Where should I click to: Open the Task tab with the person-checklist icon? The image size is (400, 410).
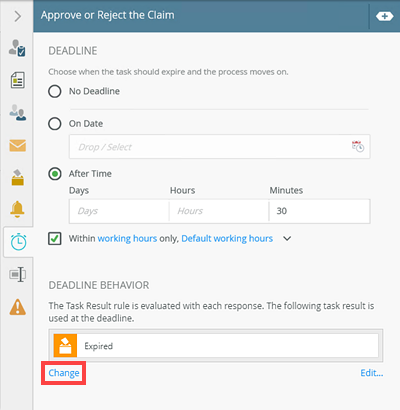[17, 48]
